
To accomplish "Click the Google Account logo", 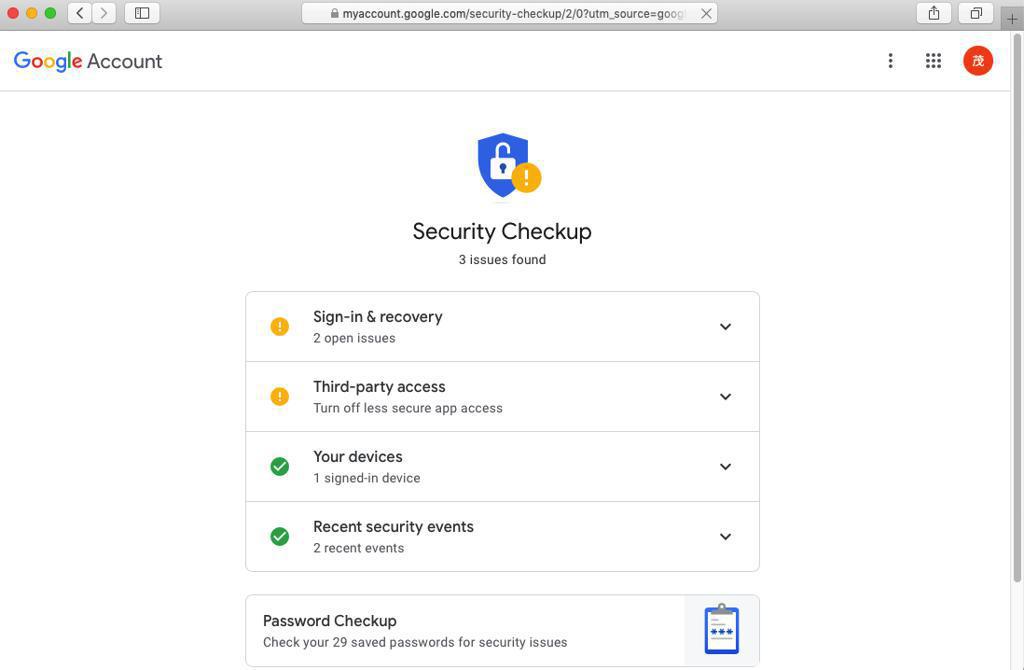I will point(88,61).
